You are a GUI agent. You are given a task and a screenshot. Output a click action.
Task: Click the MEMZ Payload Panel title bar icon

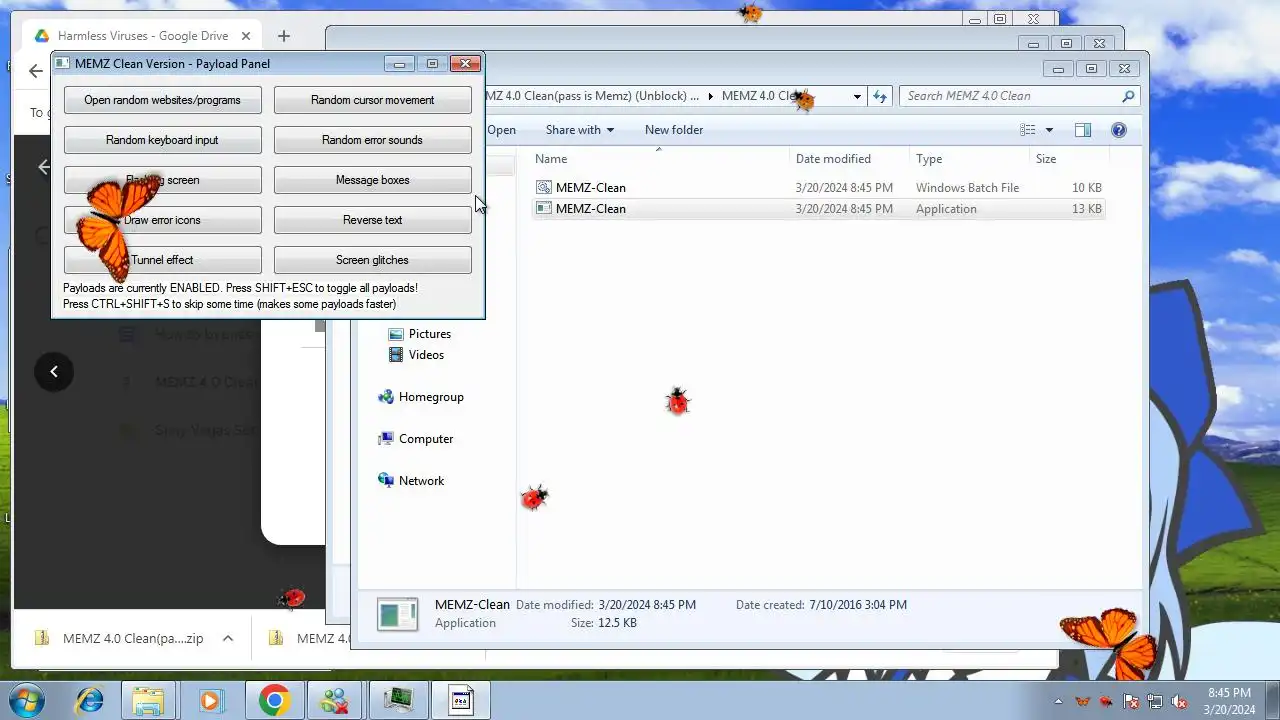63,63
